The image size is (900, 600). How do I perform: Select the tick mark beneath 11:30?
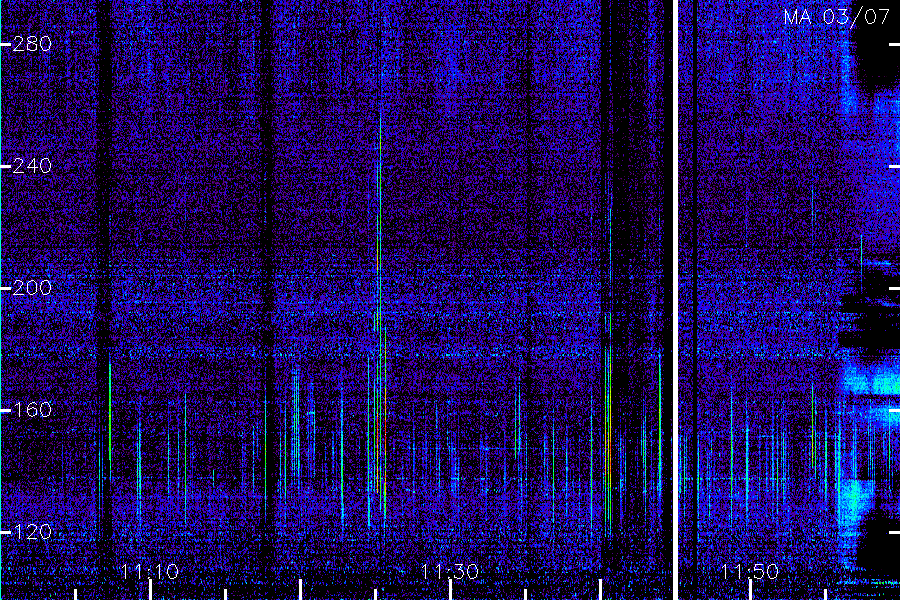451,590
